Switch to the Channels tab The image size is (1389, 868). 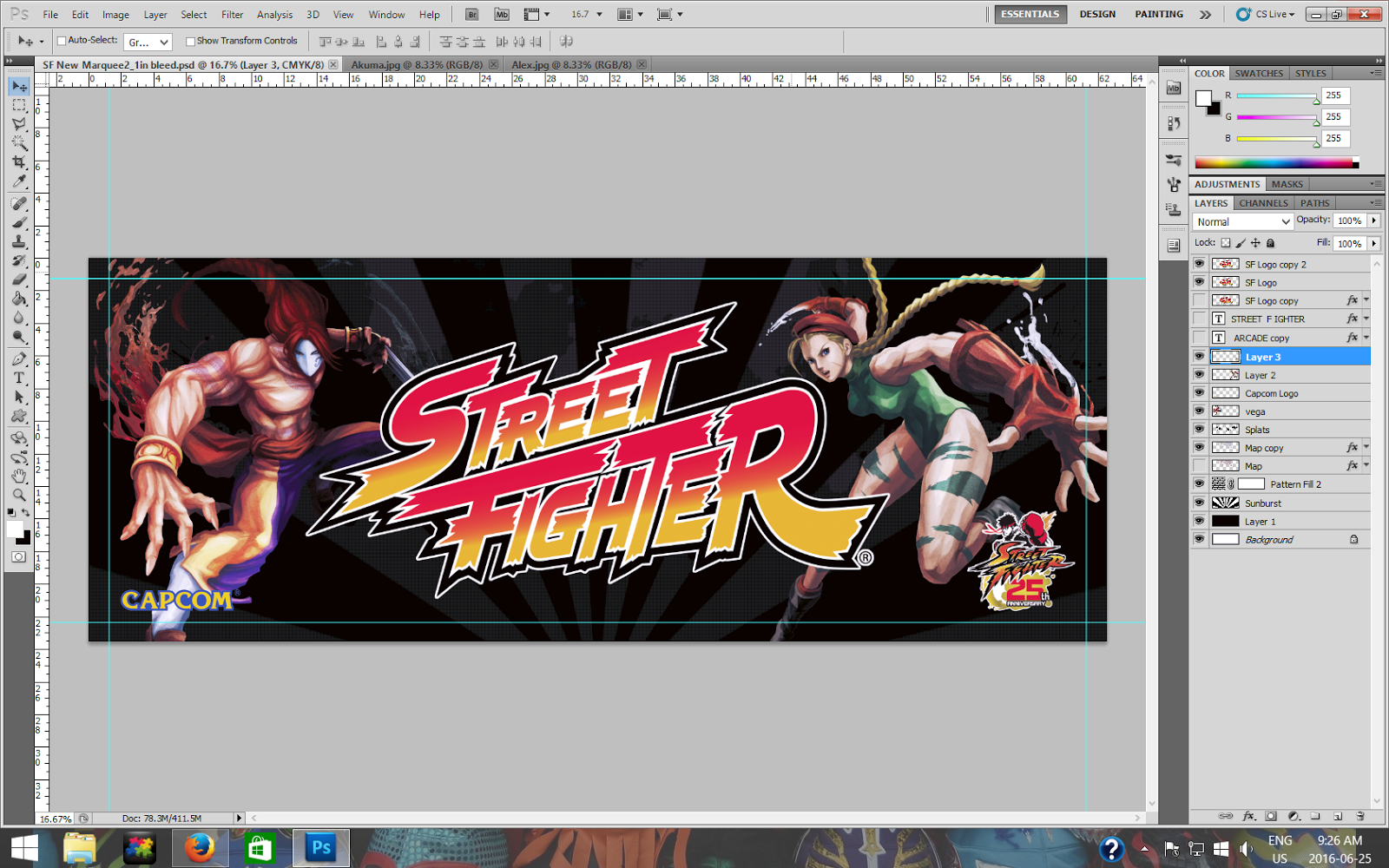click(x=1263, y=202)
